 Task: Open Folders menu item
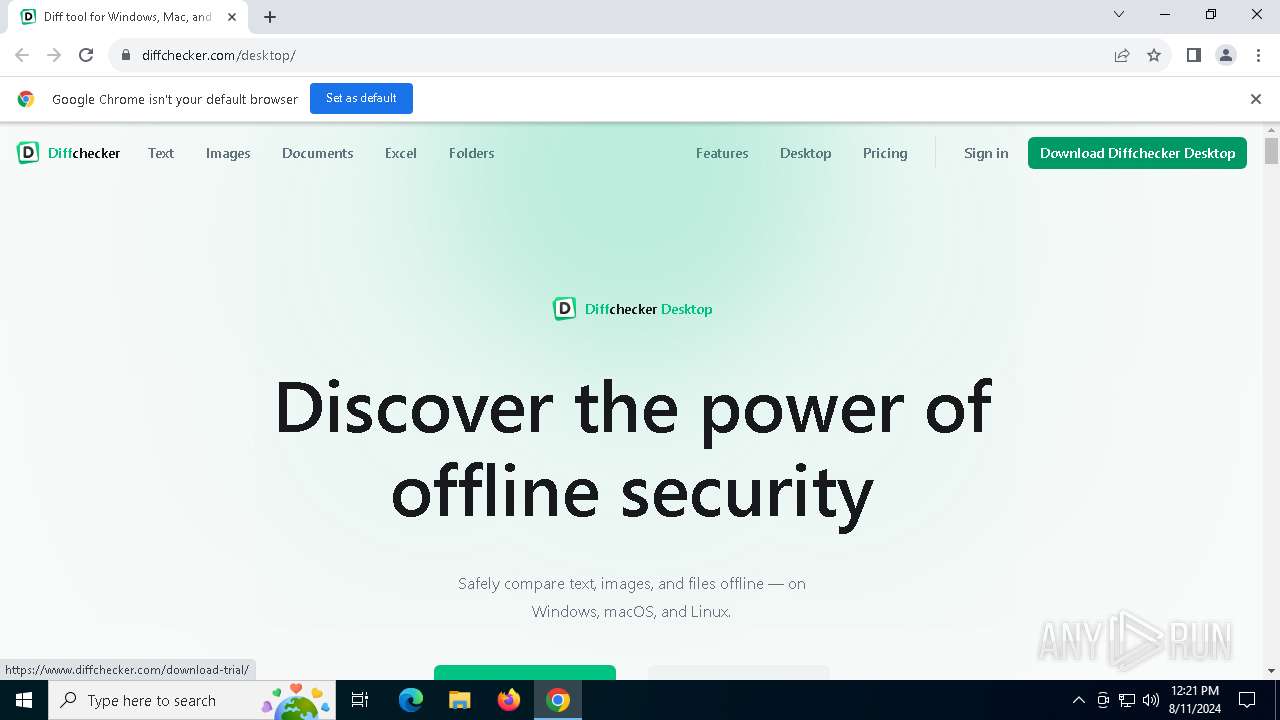click(x=472, y=153)
